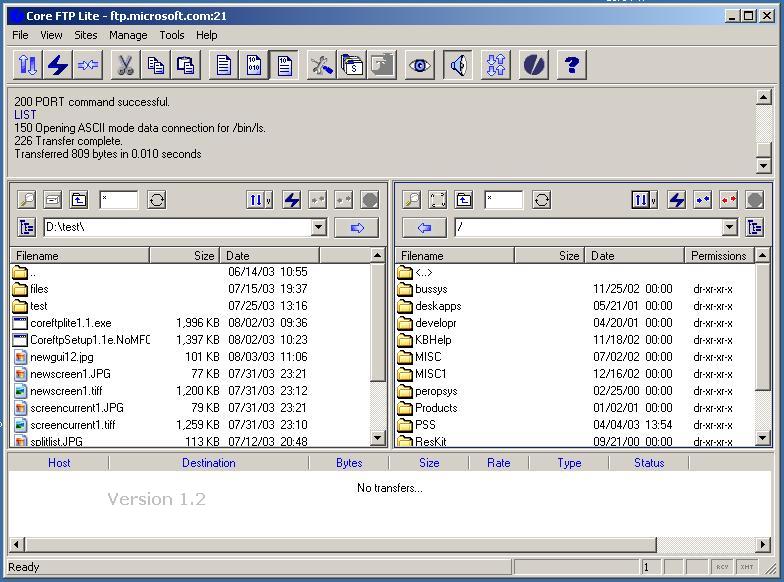Click the Cut scissors icon
784x582 pixels.
(x=125, y=65)
